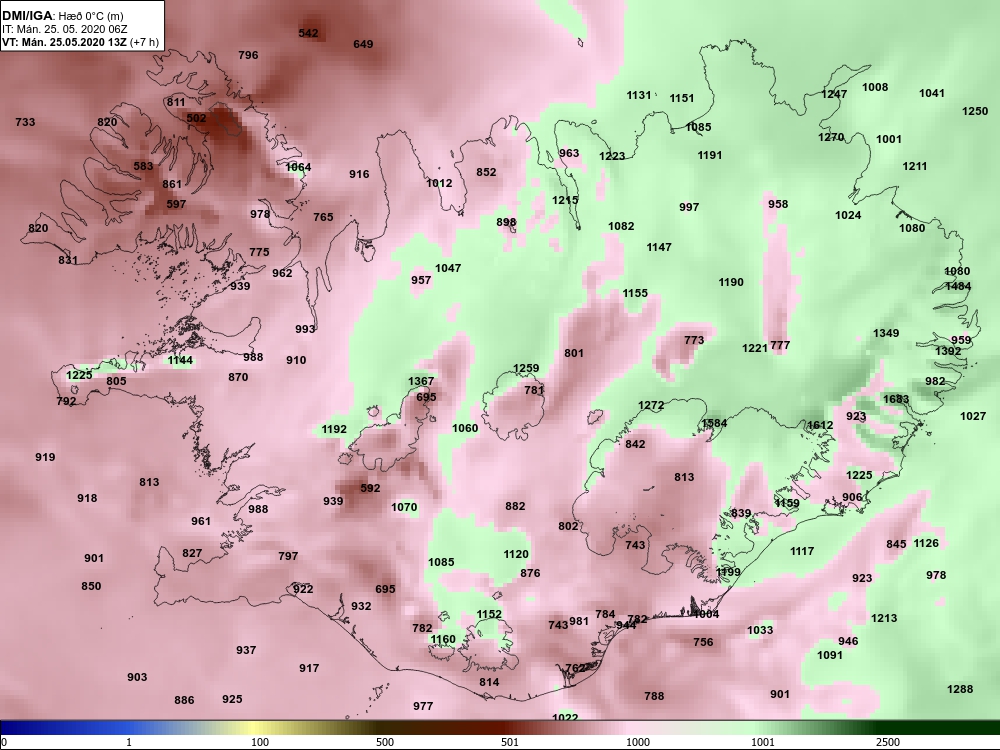This screenshot has height=750, width=1000.
Task: Click the legend label 100
Action: tap(260, 742)
